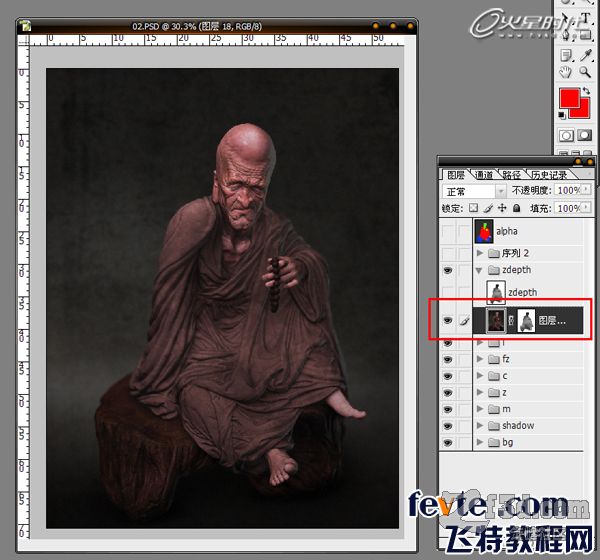Select the shadow group row
This screenshot has width=600, height=560.
[x=528, y=426]
